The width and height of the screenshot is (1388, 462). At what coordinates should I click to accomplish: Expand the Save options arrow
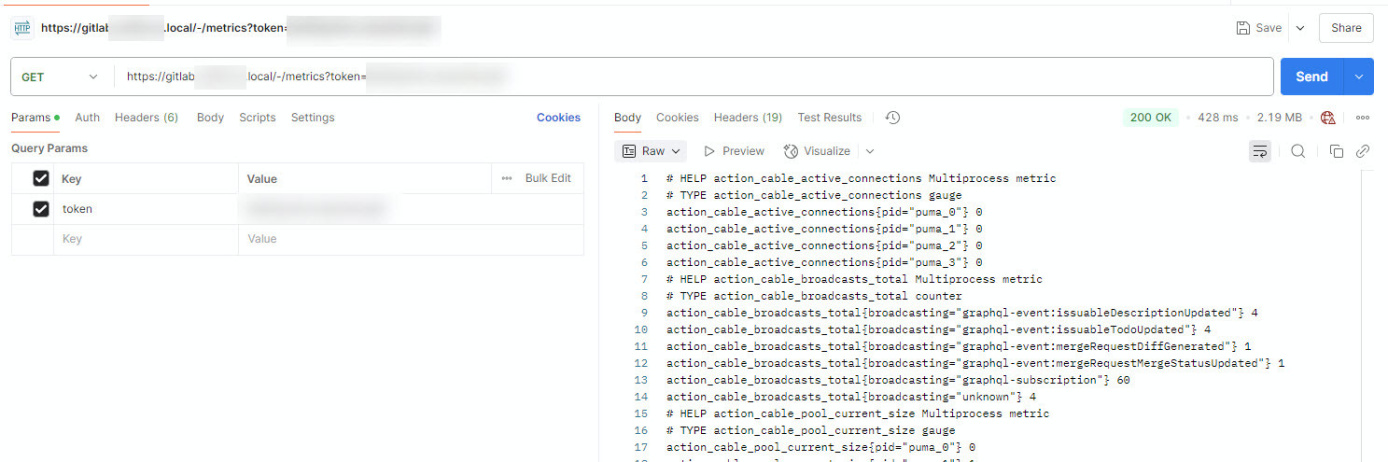[x=1300, y=28]
